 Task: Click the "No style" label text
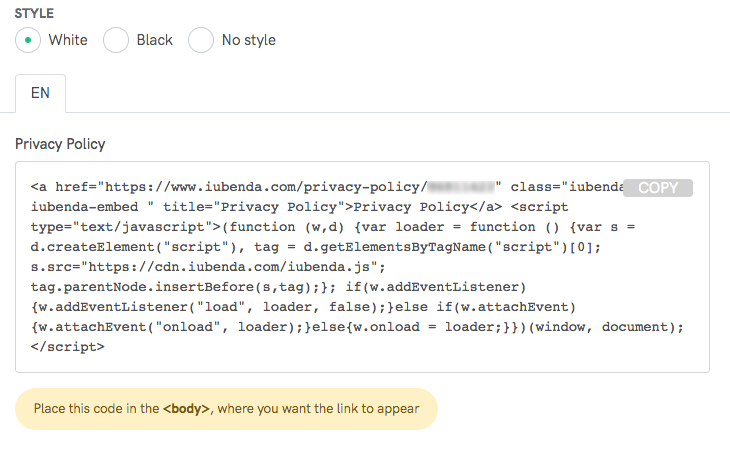coord(249,40)
